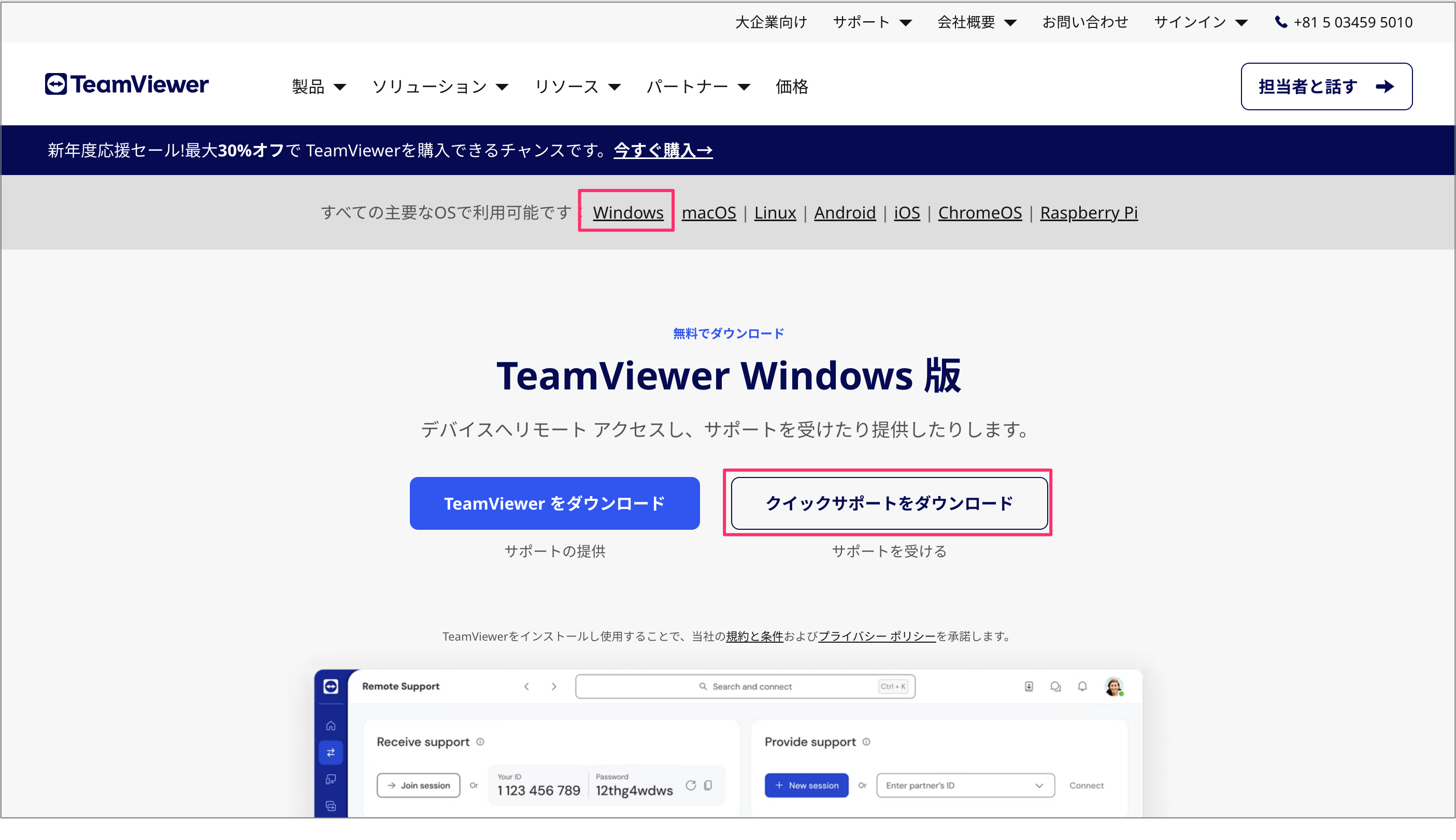The width and height of the screenshot is (1456, 840).
Task: Click the 担当者と話す button
Action: pos(1326,86)
